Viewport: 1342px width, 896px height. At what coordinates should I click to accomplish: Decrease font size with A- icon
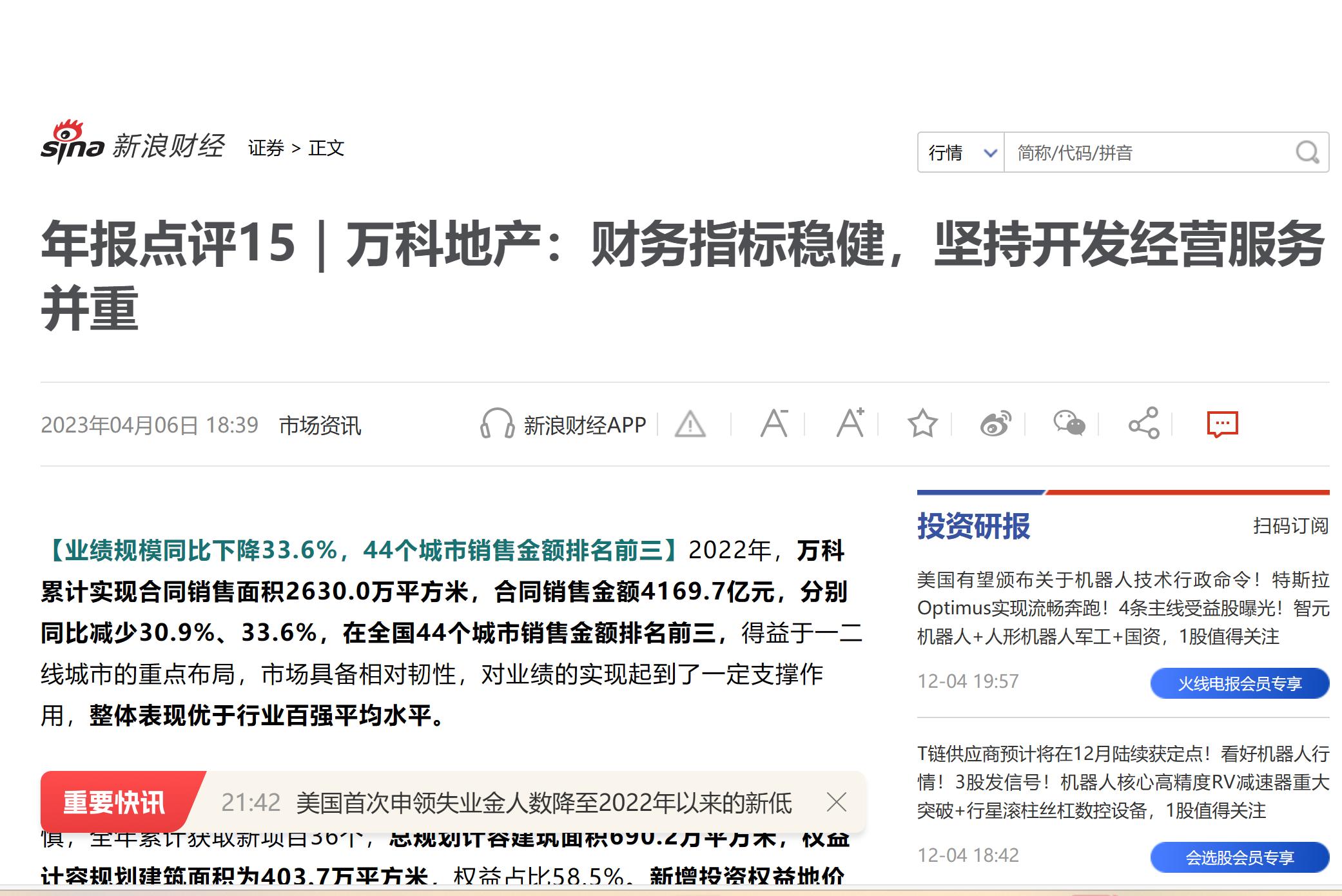click(x=773, y=424)
